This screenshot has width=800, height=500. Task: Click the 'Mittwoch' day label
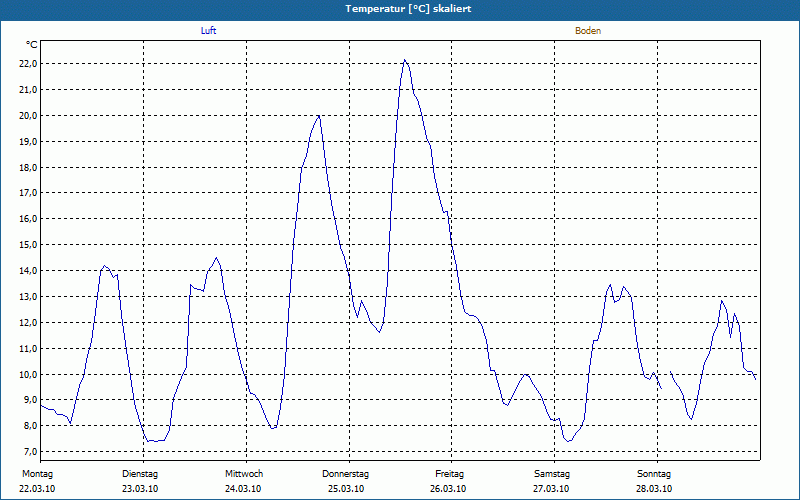point(244,474)
